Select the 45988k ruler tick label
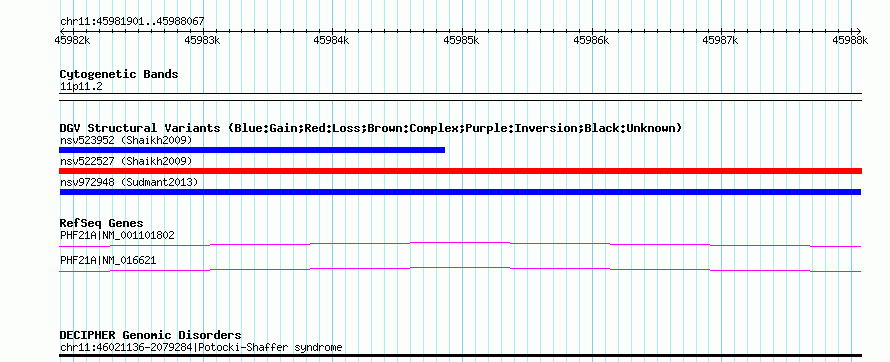890x362 pixels. [850, 40]
